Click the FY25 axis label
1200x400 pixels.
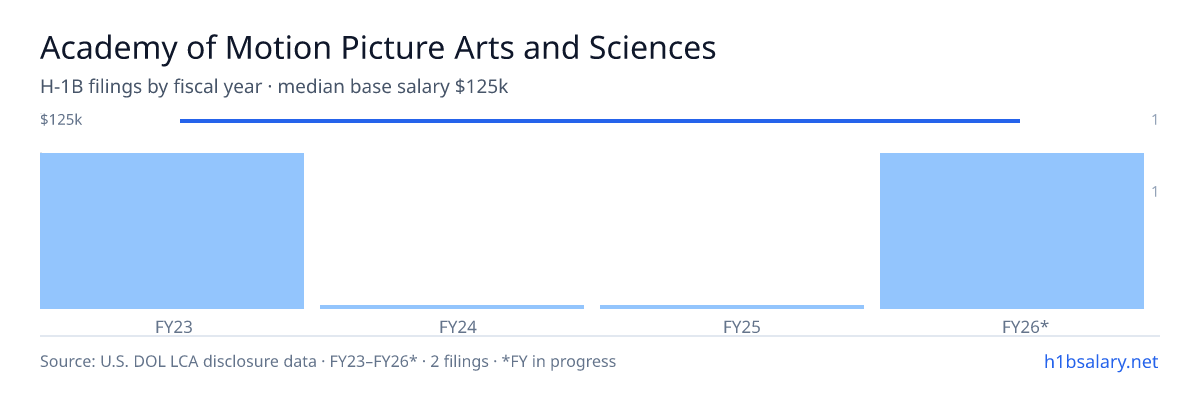(732, 326)
